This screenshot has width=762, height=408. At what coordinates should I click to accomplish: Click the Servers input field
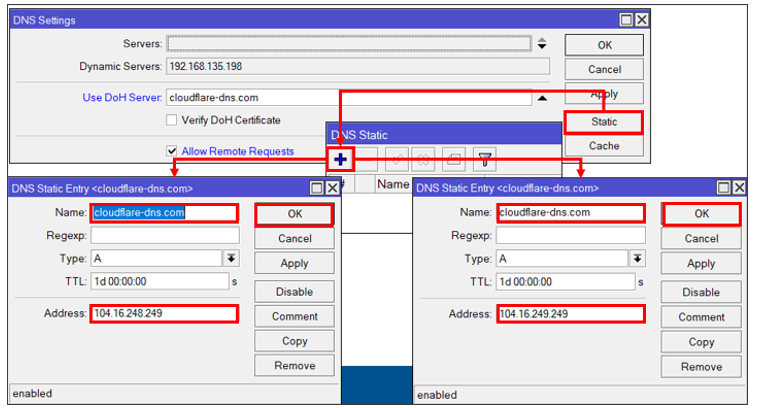349,44
